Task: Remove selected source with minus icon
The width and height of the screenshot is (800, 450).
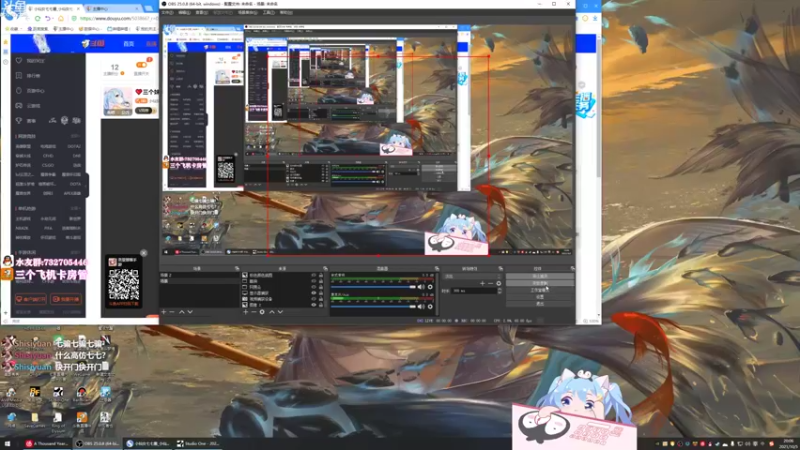Action: click(254, 312)
